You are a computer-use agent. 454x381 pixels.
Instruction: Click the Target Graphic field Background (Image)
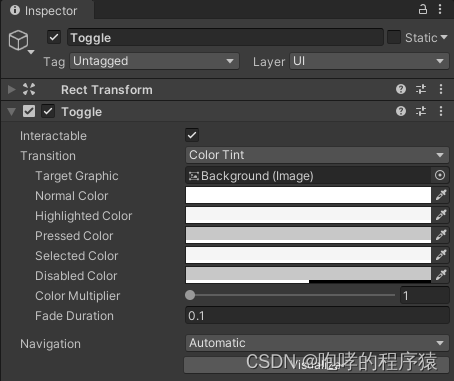(x=308, y=175)
